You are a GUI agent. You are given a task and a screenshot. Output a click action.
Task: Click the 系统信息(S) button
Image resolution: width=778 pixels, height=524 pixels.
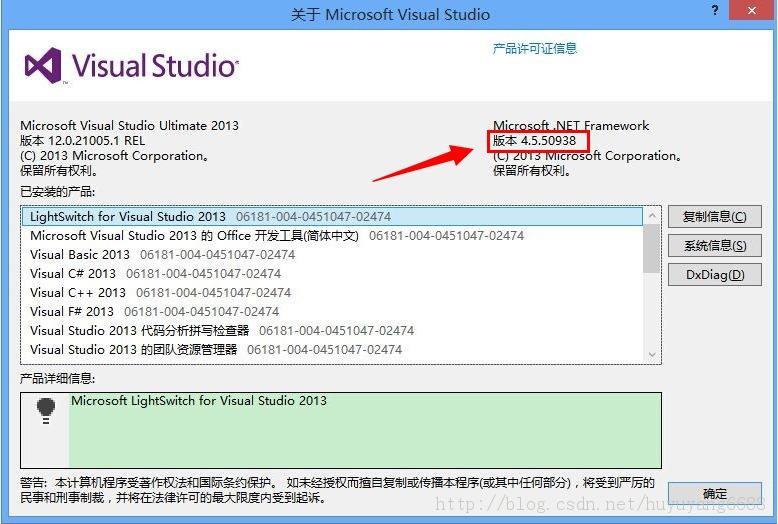(714, 246)
